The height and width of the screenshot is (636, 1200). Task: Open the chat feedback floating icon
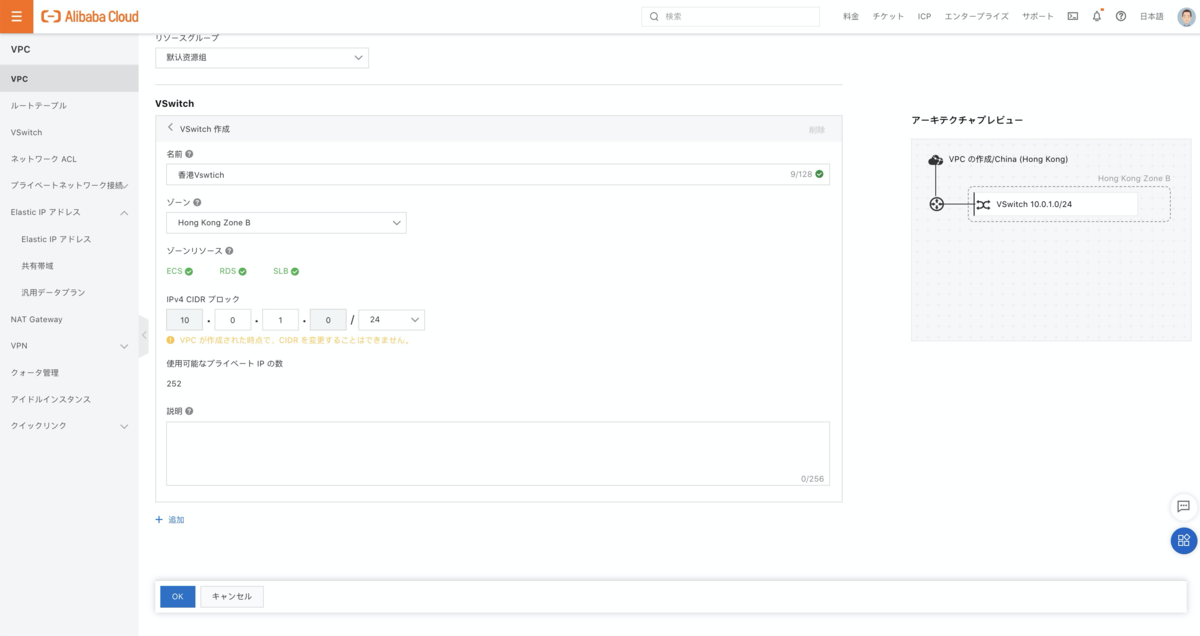1183,506
